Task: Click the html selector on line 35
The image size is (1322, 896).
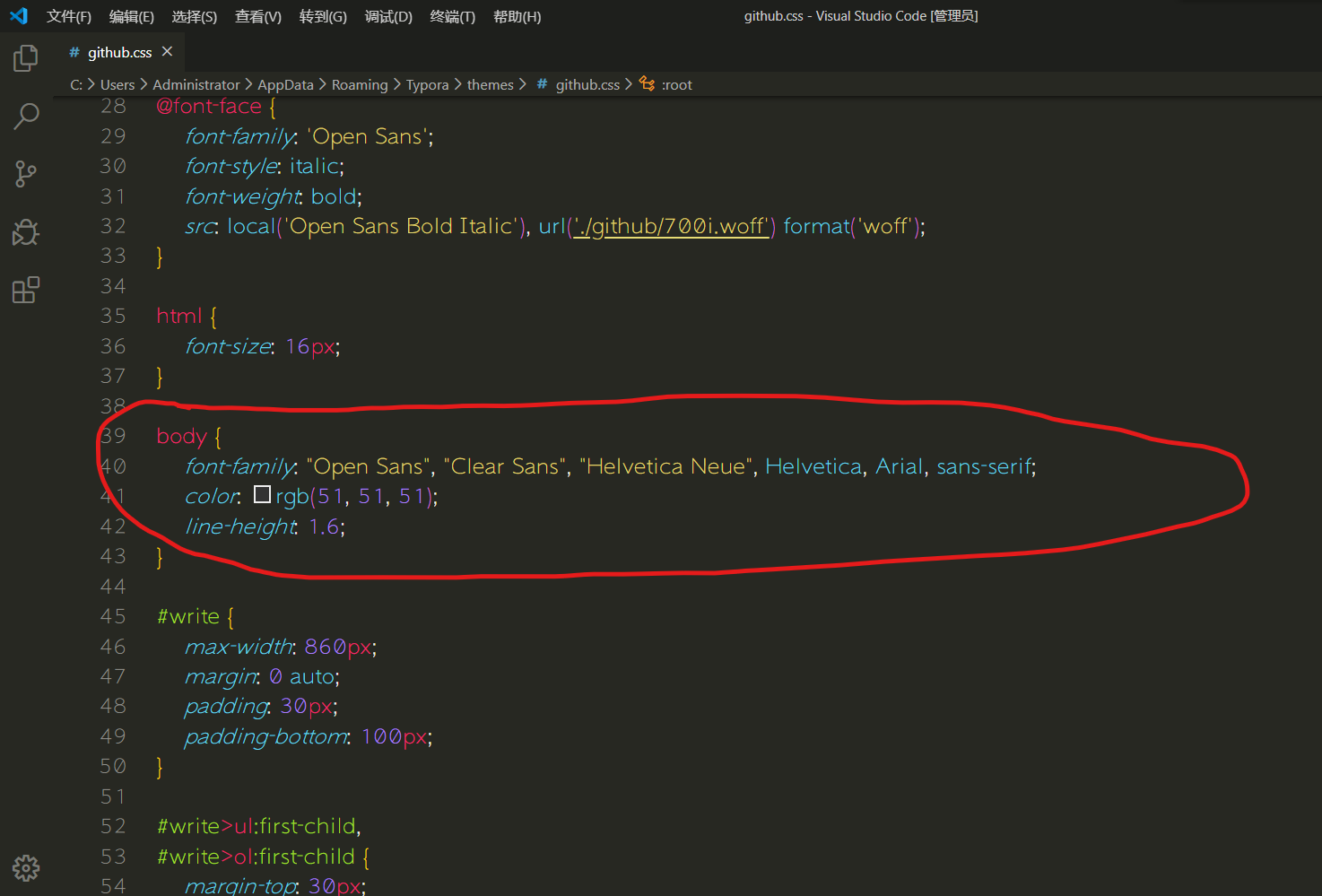Action: [178, 316]
